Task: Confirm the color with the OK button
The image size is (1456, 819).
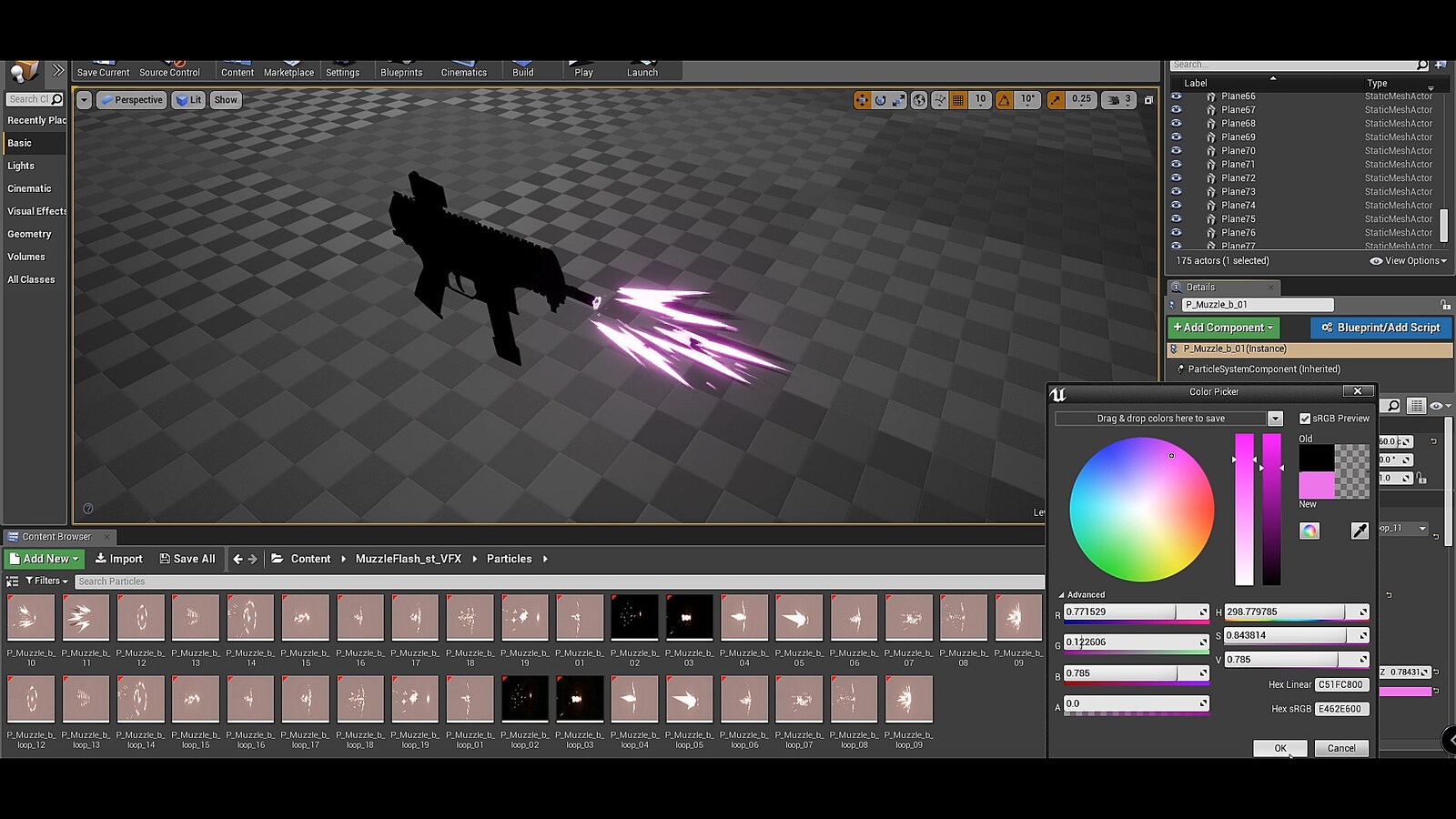Action: tap(1279, 748)
